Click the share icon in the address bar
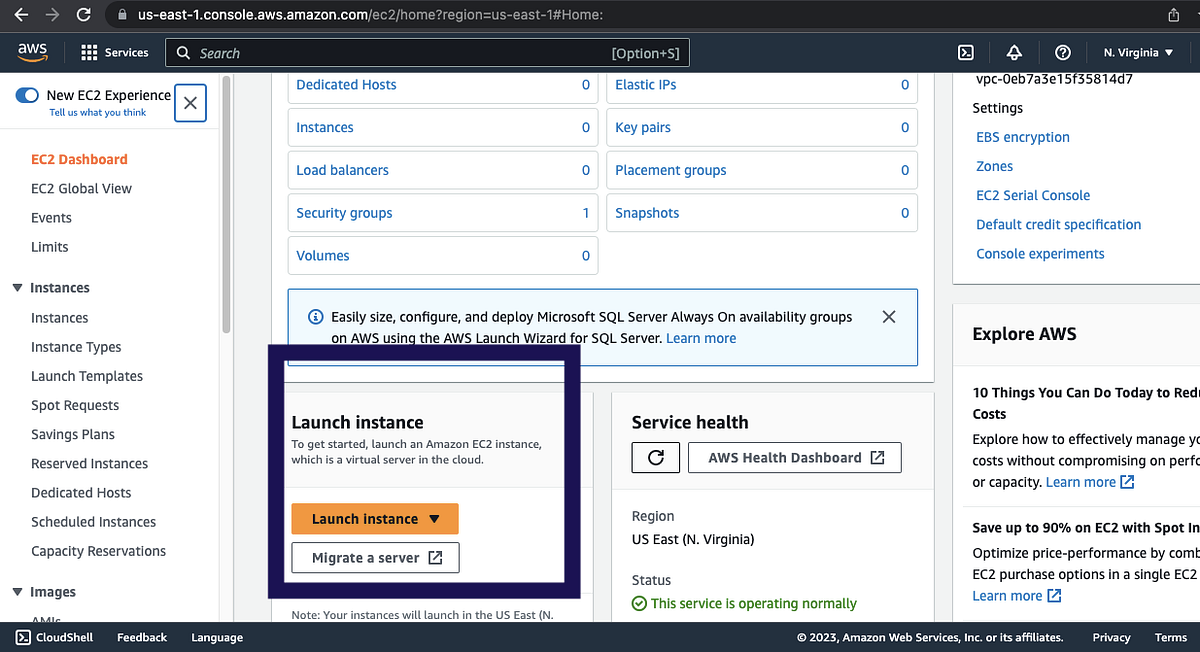 (x=1172, y=16)
